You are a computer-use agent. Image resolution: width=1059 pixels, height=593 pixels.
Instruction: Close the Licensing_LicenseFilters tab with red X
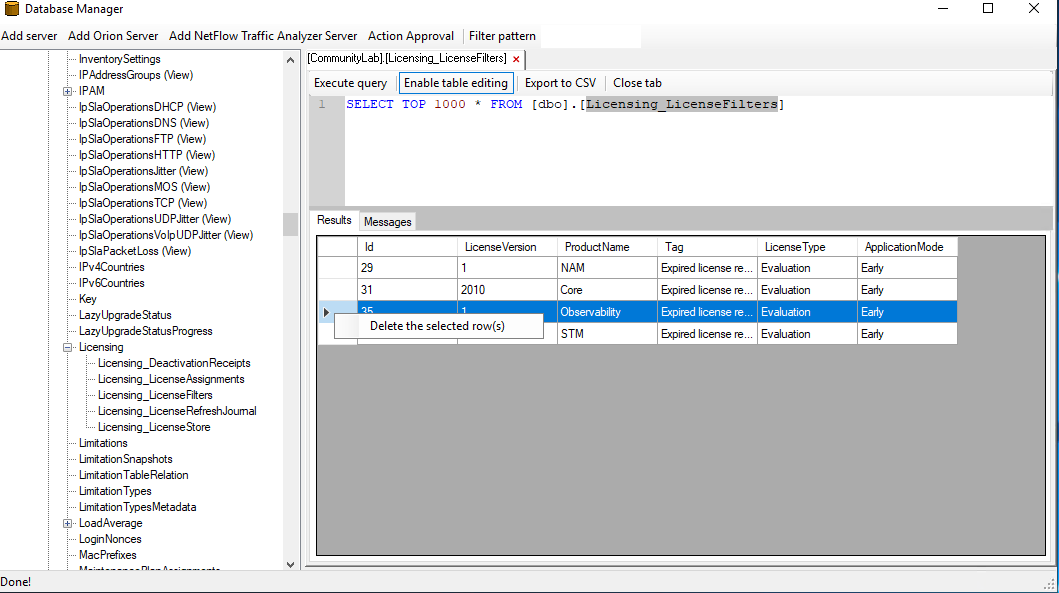click(516, 59)
